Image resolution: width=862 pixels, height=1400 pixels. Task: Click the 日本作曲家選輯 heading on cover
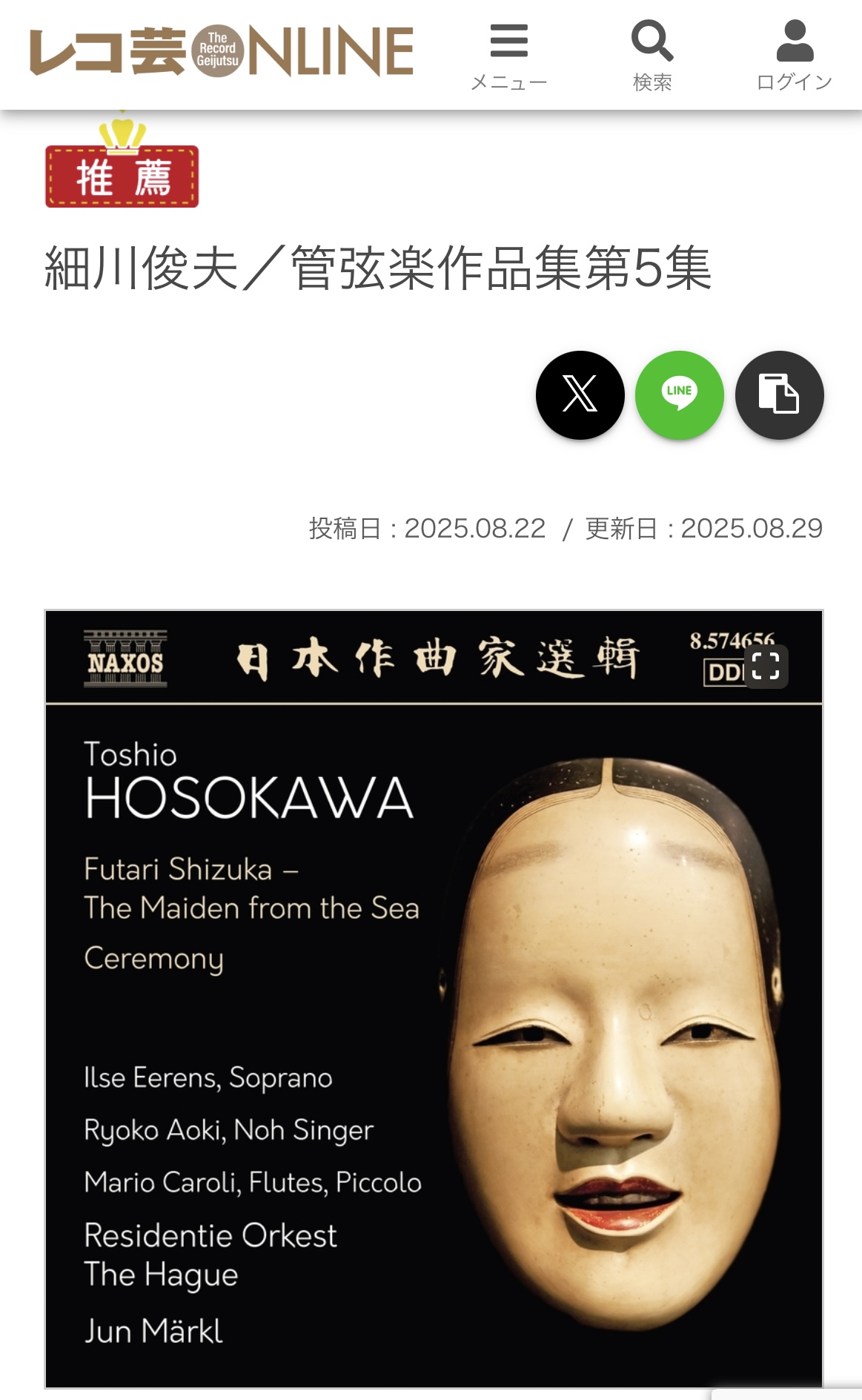pos(437,658)
